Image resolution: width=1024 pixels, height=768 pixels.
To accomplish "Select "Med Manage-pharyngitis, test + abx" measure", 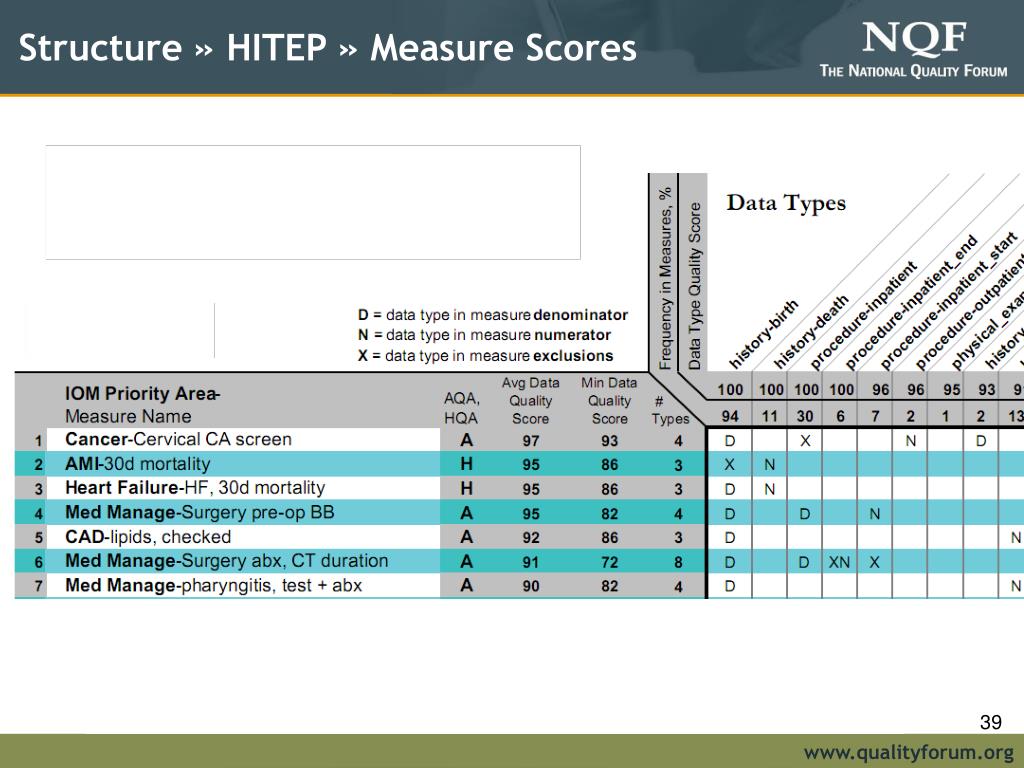I will point(214,585).
